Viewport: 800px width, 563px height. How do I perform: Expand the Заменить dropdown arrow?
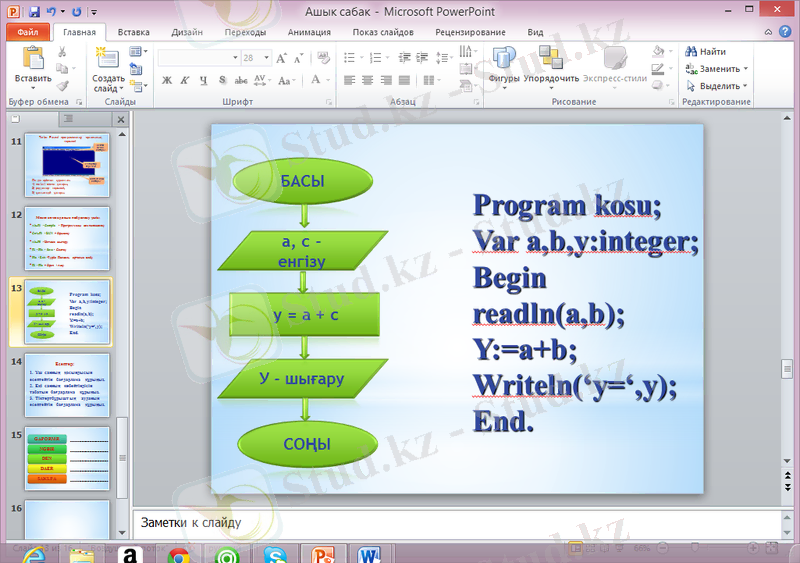tap(746, 69)
